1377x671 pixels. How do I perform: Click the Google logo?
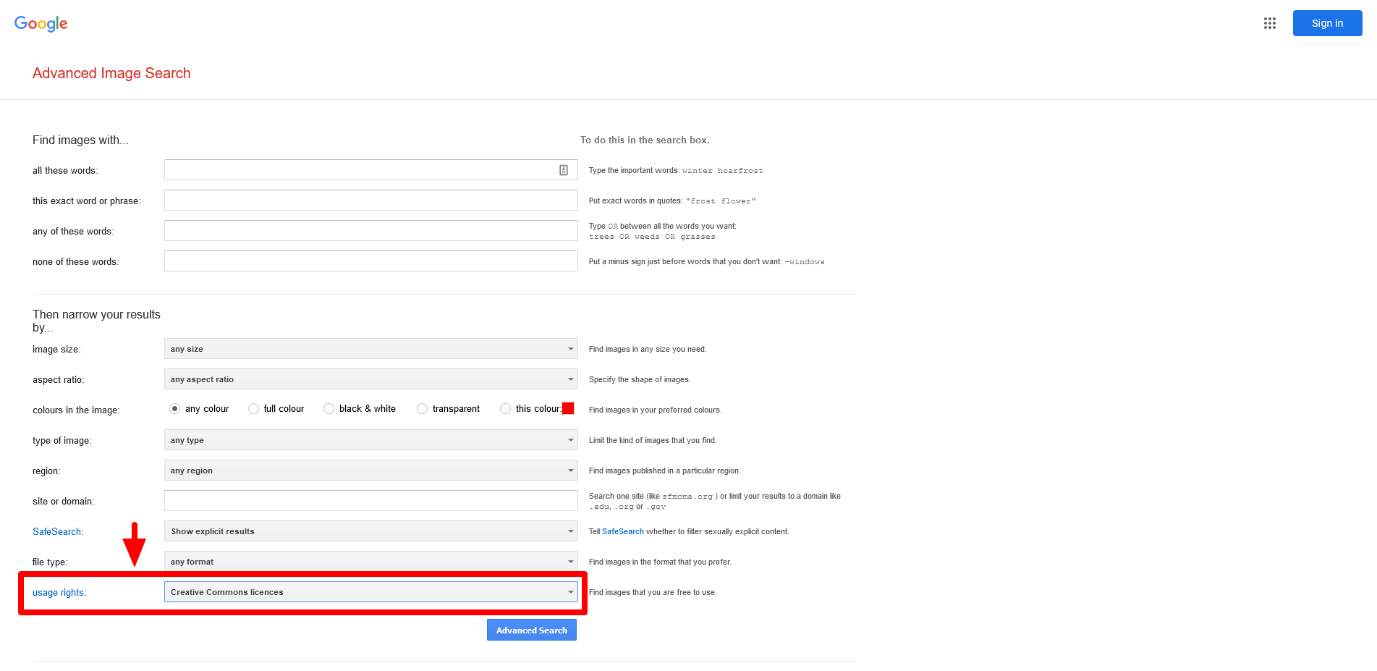[41, 24]
